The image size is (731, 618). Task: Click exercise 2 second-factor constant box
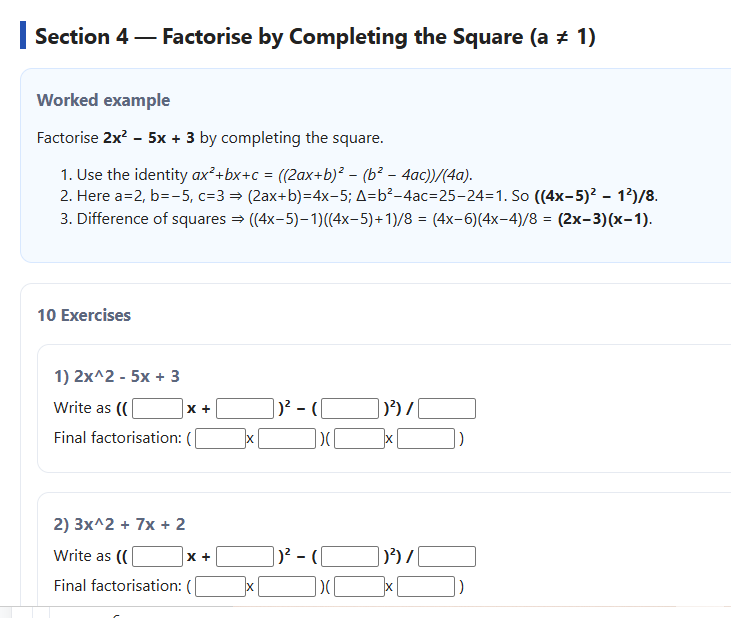point(427,586)
